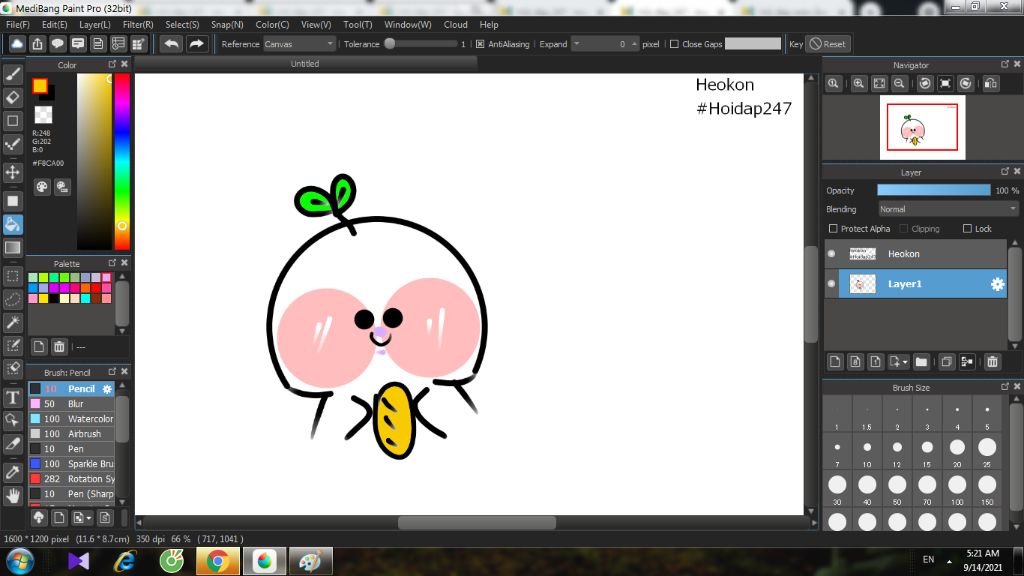The width and height of the screenshot is (1024, 576).
Task: Open the Reference dropdown set to Canvas
Action: tap(299, 44)
